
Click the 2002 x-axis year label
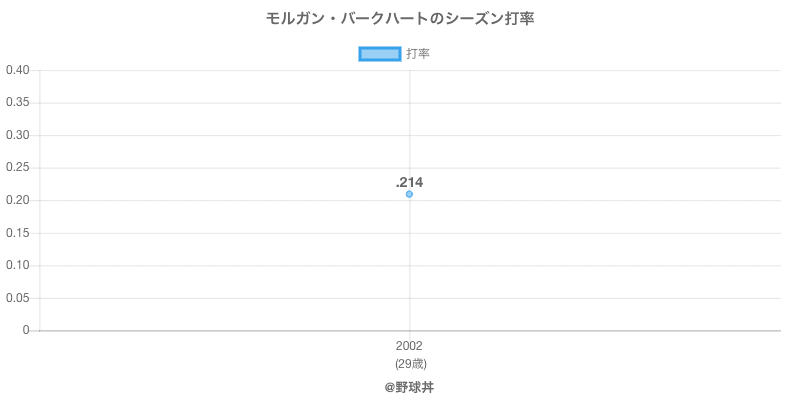pos(410,346)
